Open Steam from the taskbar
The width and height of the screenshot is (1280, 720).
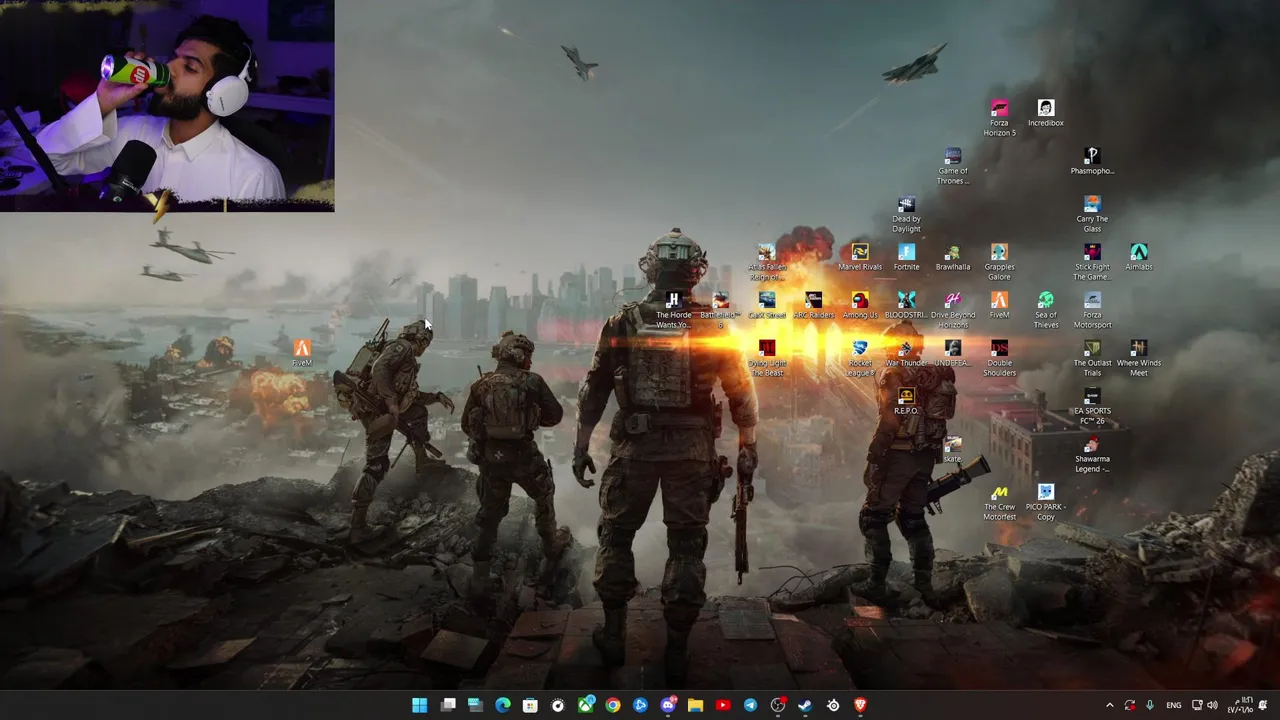tap(805, 705)
